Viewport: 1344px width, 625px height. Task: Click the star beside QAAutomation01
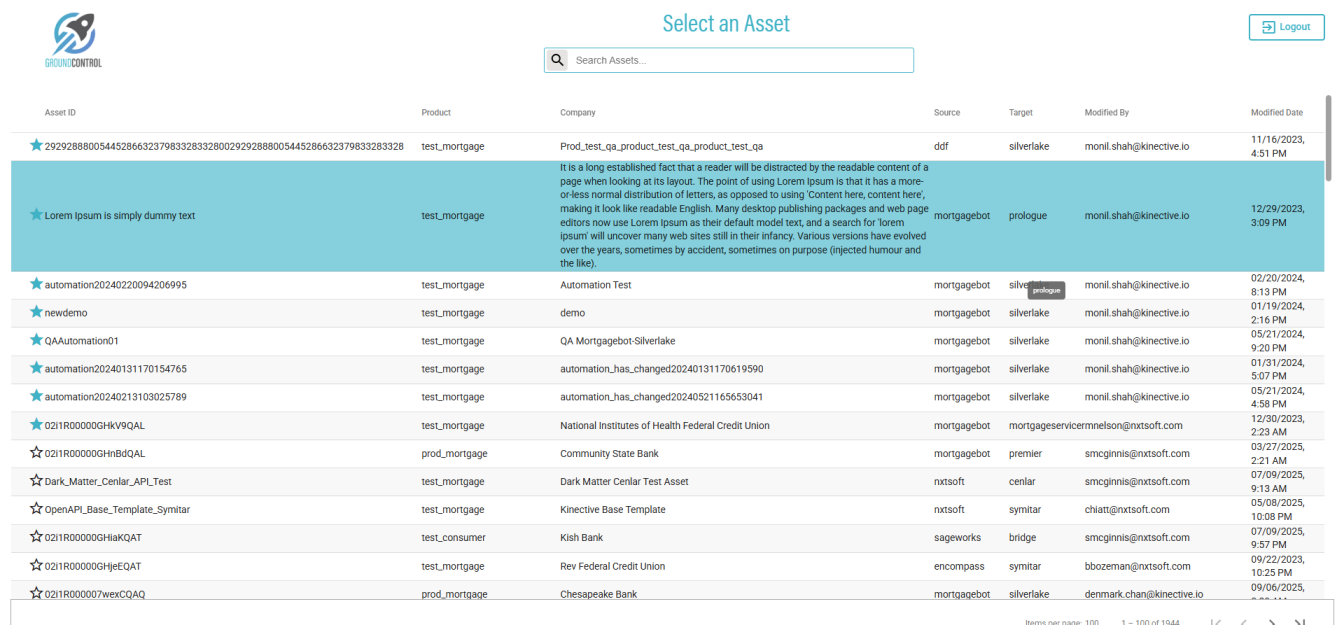click(x=37, y=340)
